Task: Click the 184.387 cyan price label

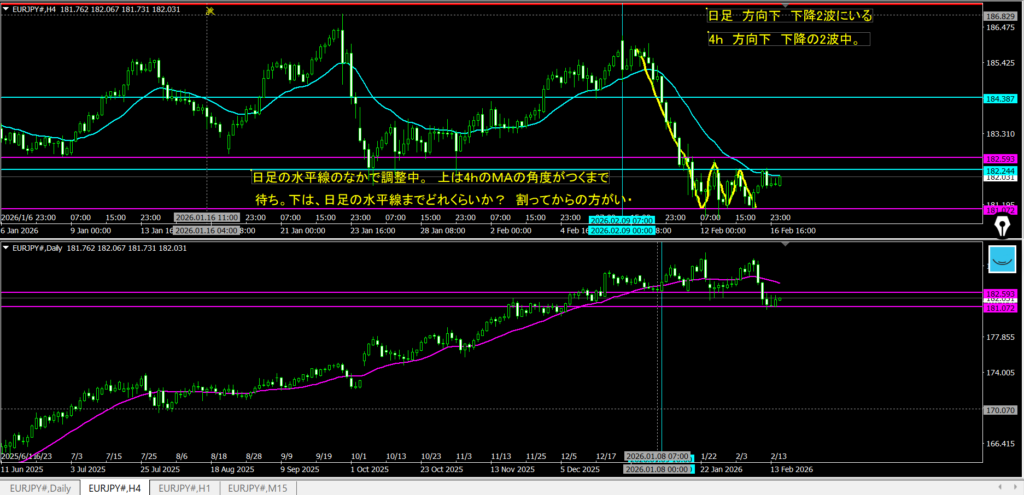Action: [x=1001, y=98]
